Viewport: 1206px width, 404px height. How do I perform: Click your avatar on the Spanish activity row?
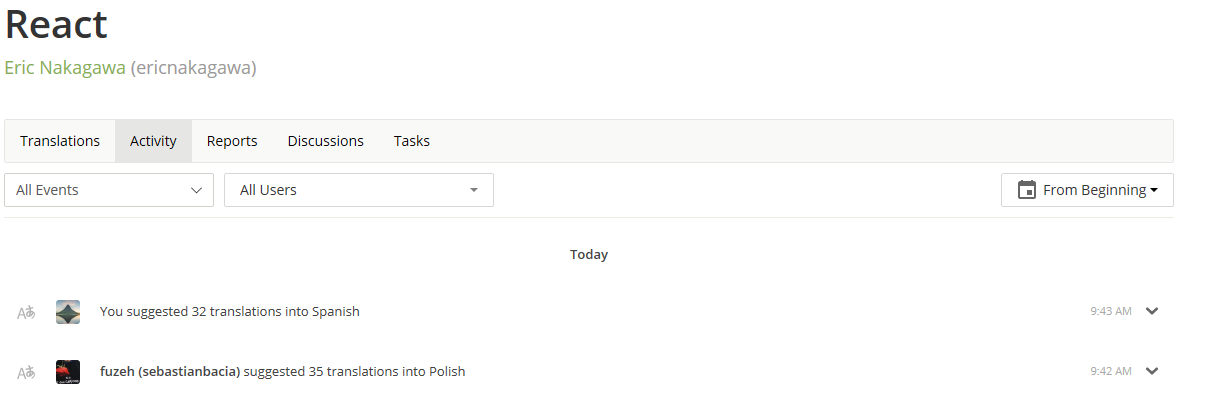tap(68, 312)
